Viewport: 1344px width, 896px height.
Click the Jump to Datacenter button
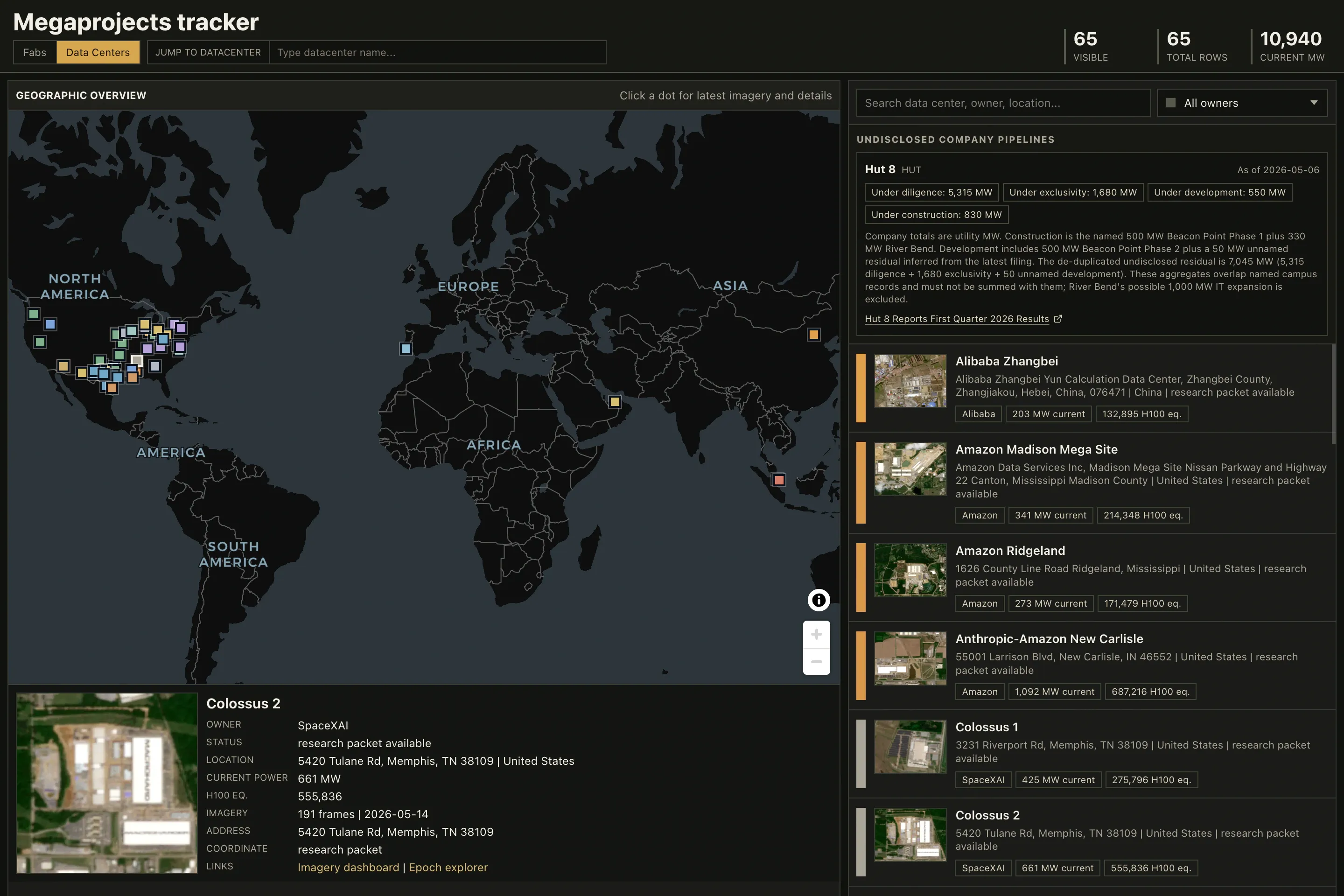[208, 53]
